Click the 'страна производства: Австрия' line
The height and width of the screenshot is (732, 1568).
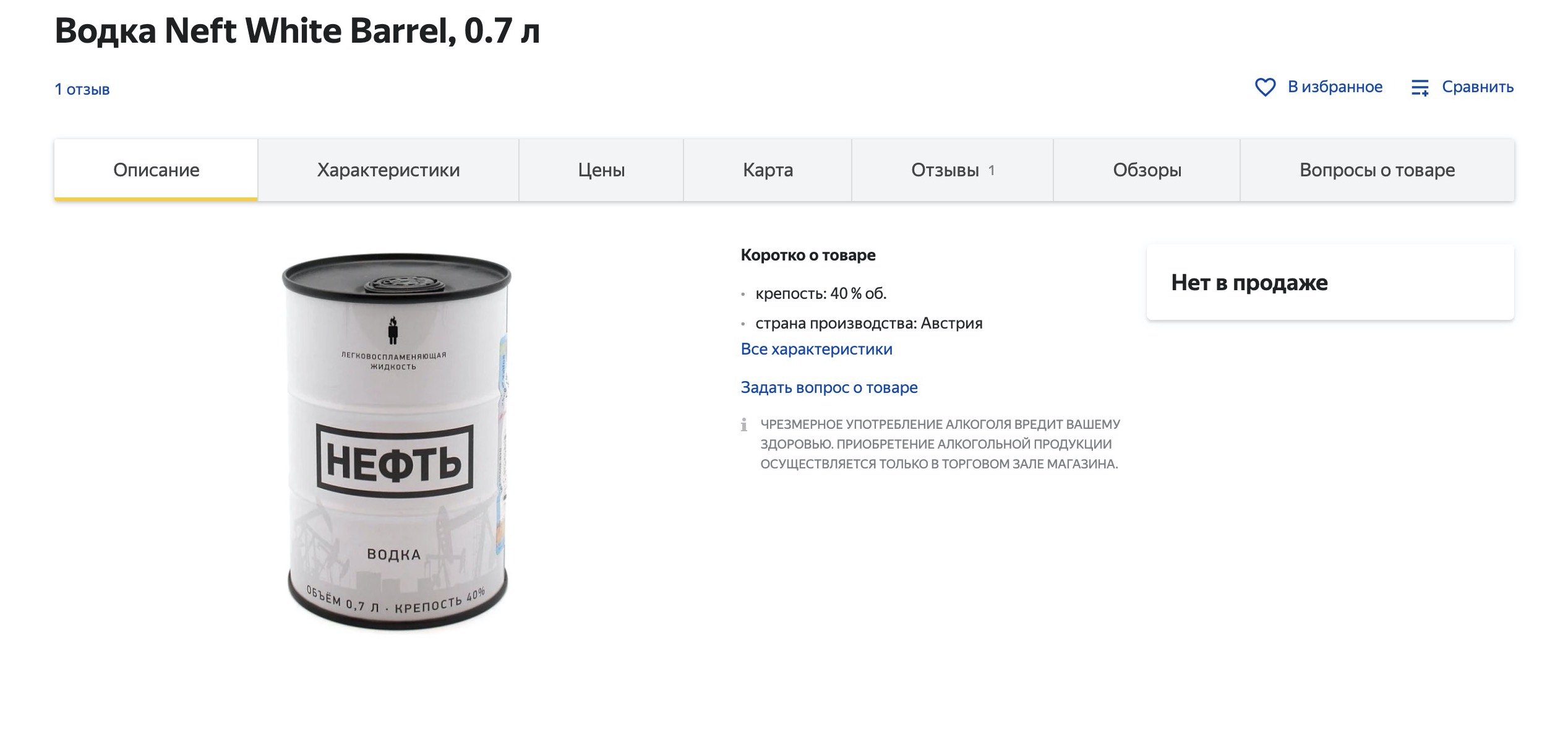[868, 323]
